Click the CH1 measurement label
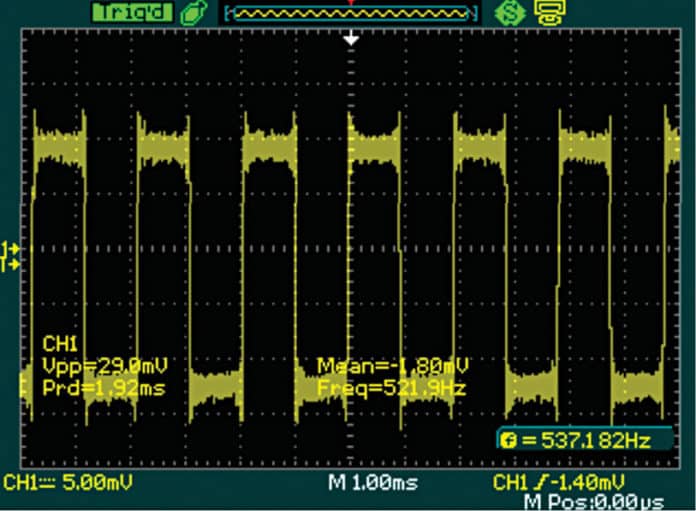Viewport: 696px width, 511px height. click(60, 344)
